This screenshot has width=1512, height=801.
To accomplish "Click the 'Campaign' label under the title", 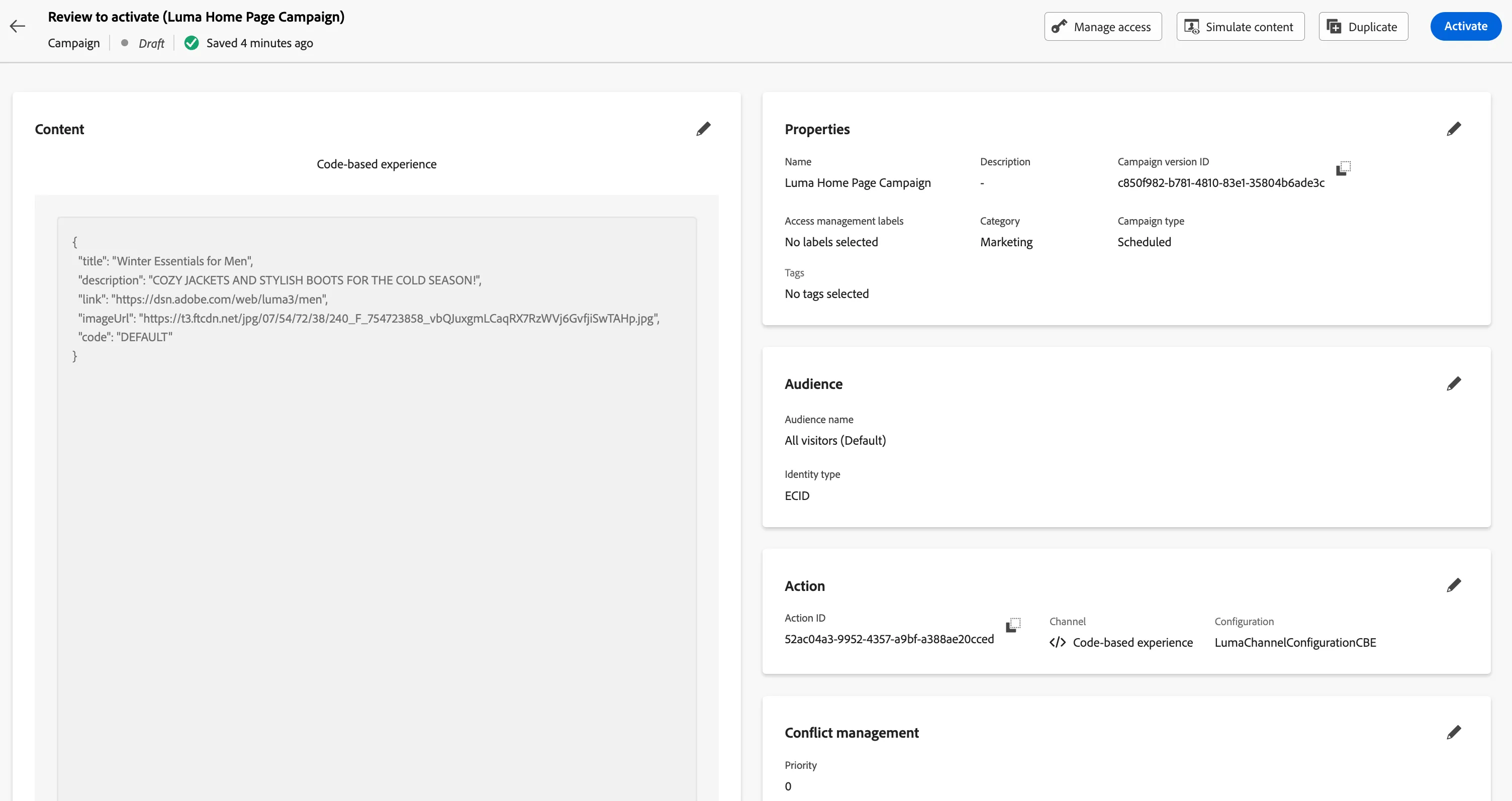I will (x=74, y=43).
